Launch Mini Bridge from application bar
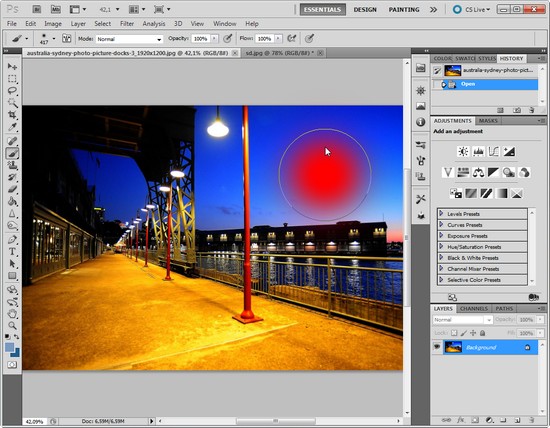Viewport: 550px width, 428px height. point(56,9)
